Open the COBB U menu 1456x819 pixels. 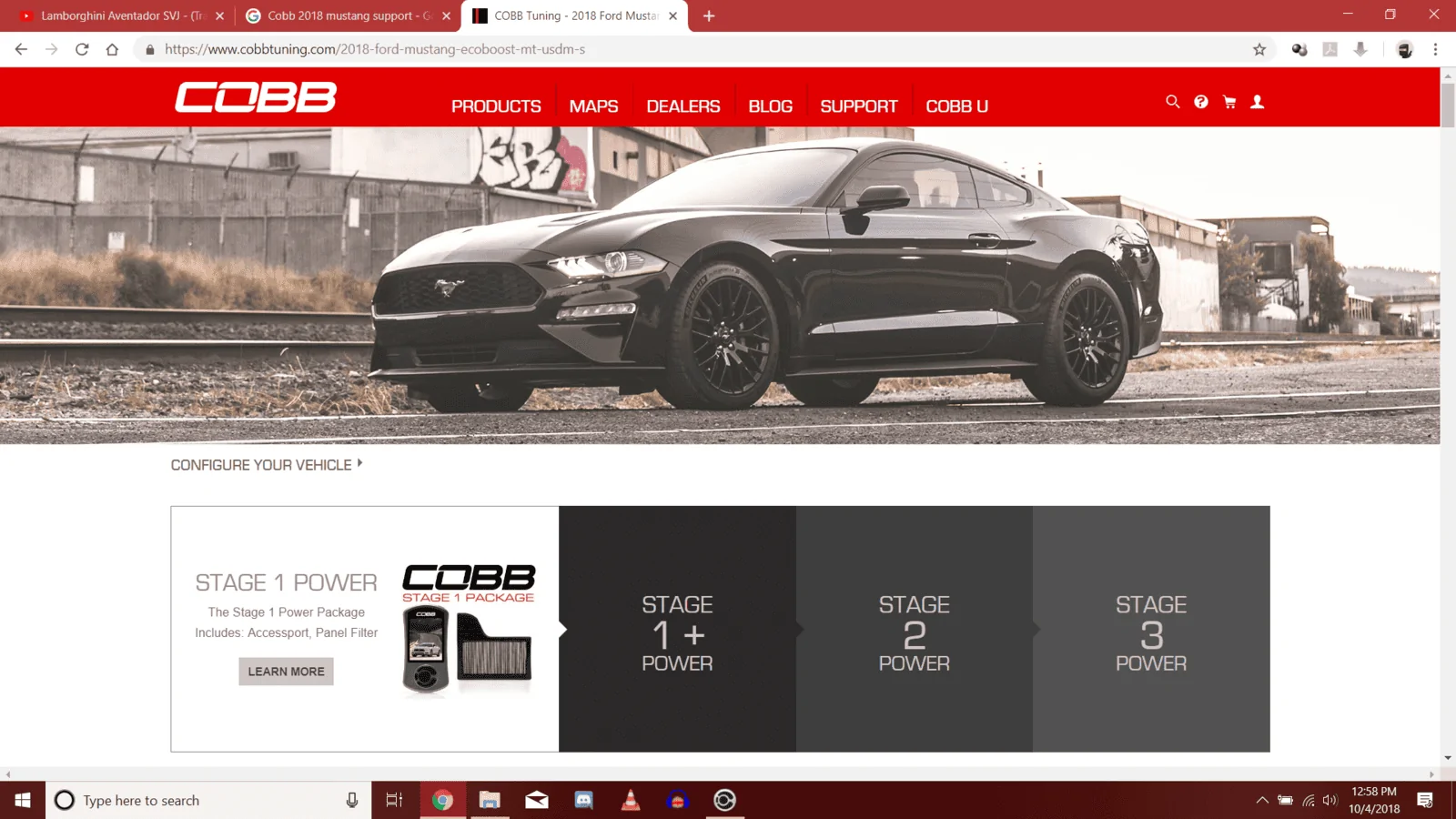tap(956, 106)
